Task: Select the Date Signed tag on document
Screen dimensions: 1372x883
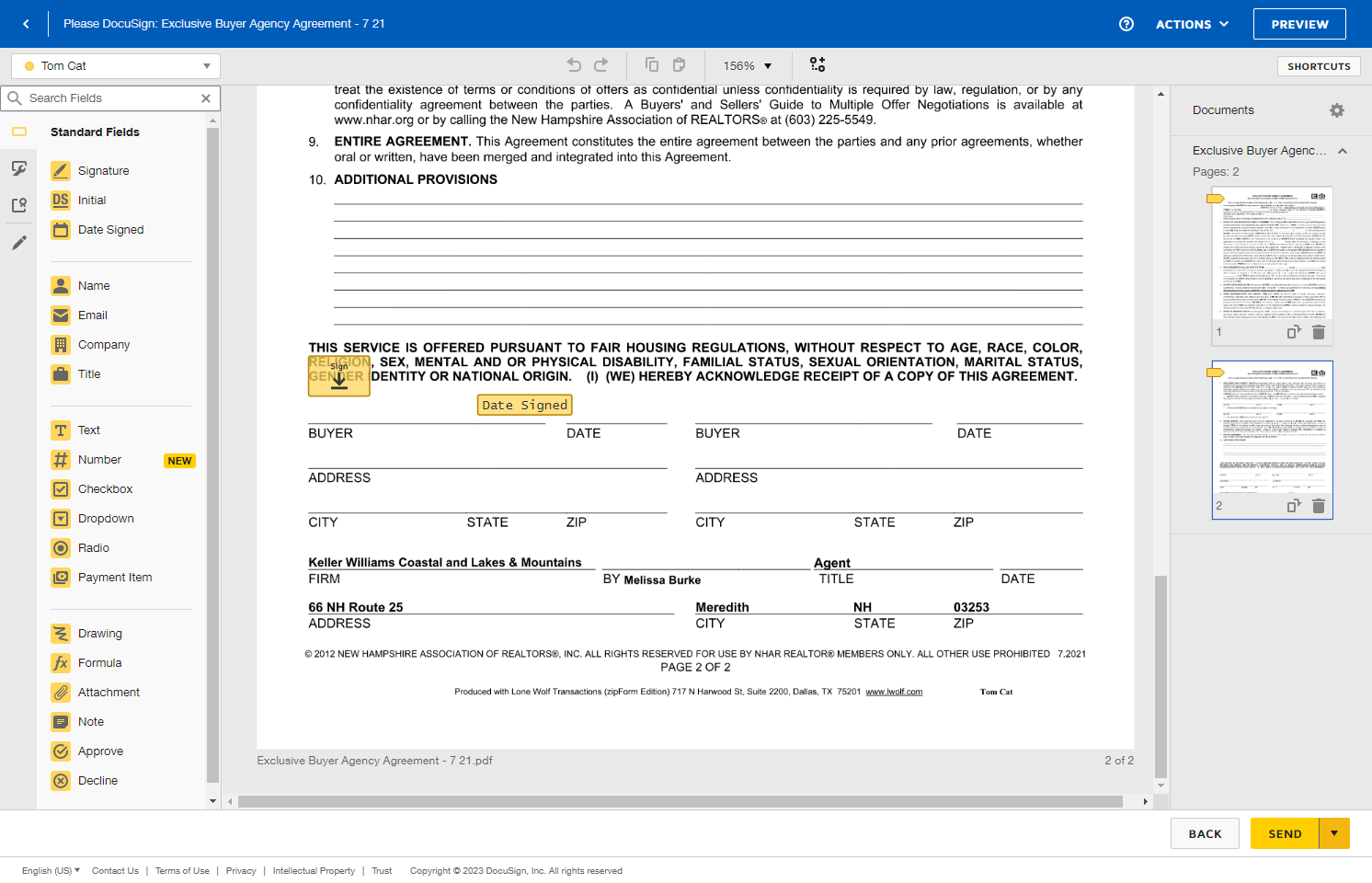Action: pyautogui.click(x=525, y=405)
